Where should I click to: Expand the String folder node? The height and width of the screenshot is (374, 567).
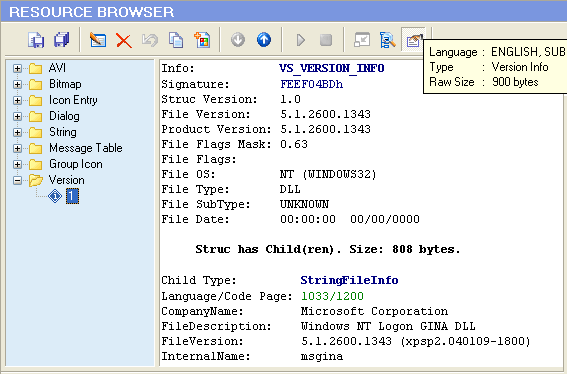[x=17, y=132]
